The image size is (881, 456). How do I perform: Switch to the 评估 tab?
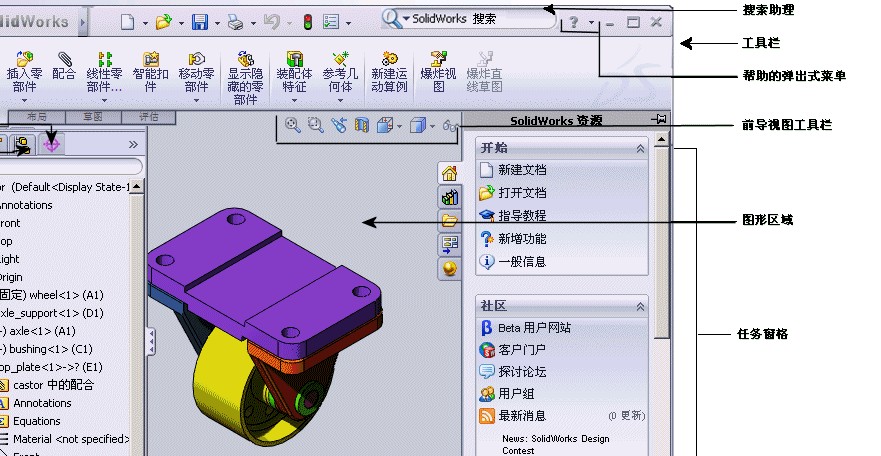(x=149, y=116)
